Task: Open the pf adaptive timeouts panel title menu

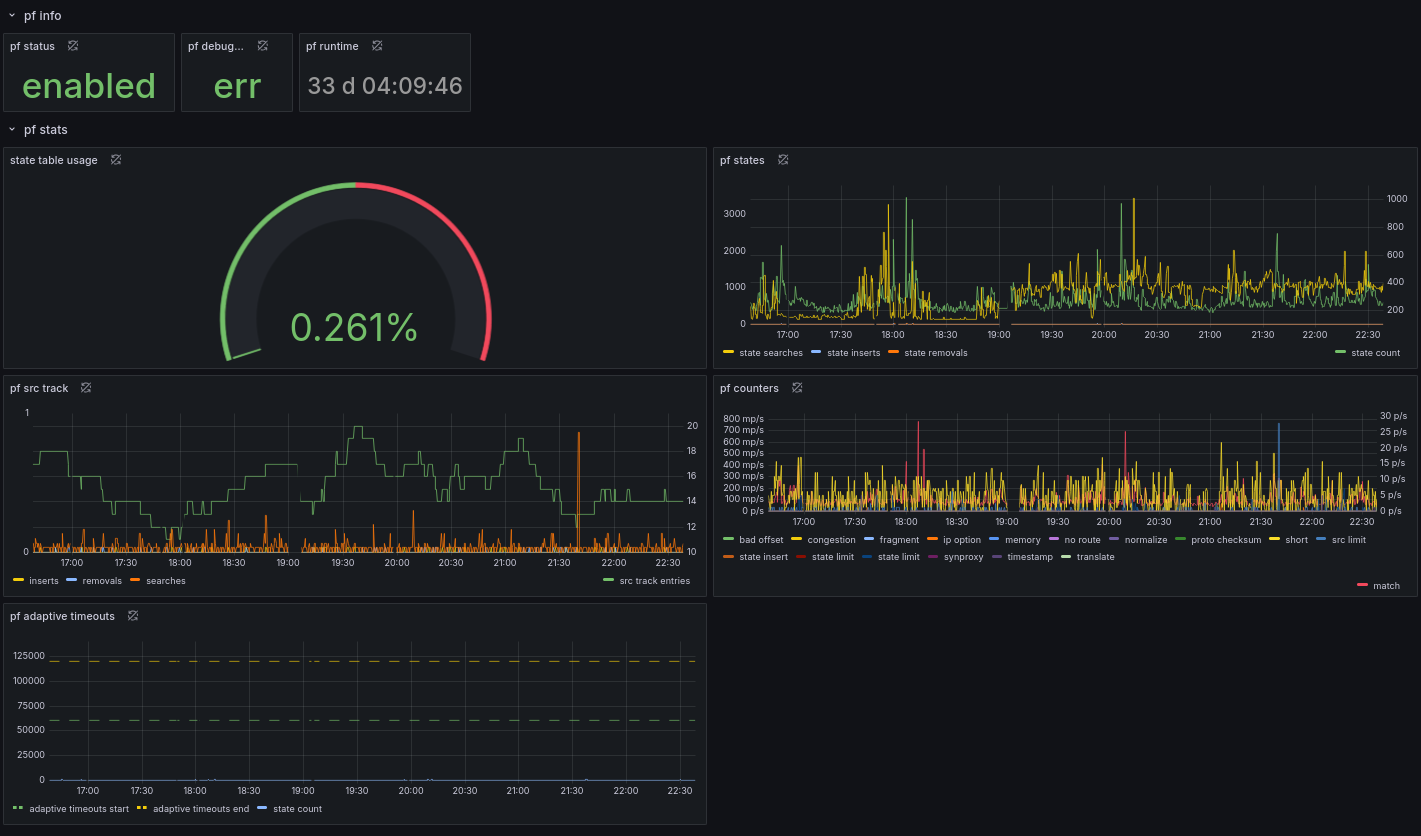Action: (62, 616)
